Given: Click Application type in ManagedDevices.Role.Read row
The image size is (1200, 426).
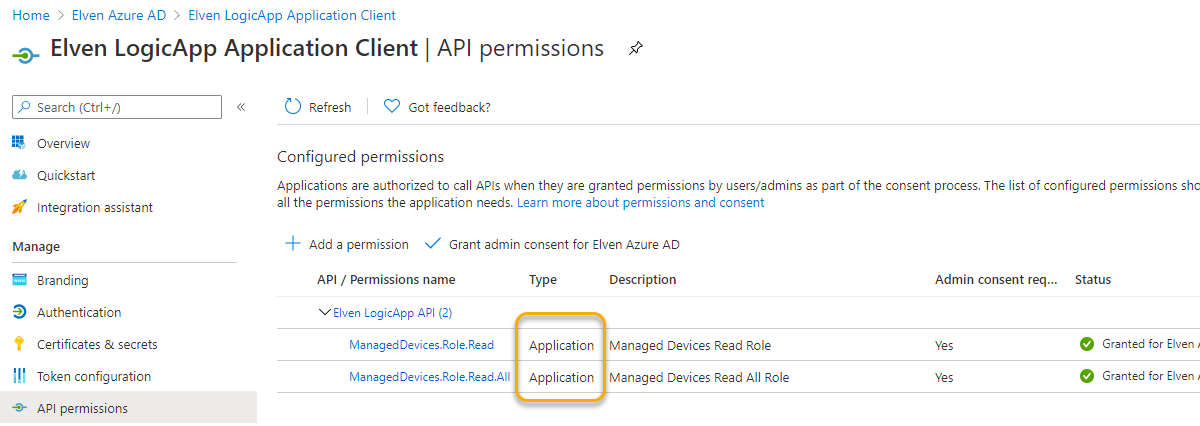Looking at the screenshot, I should click(561, 345).
